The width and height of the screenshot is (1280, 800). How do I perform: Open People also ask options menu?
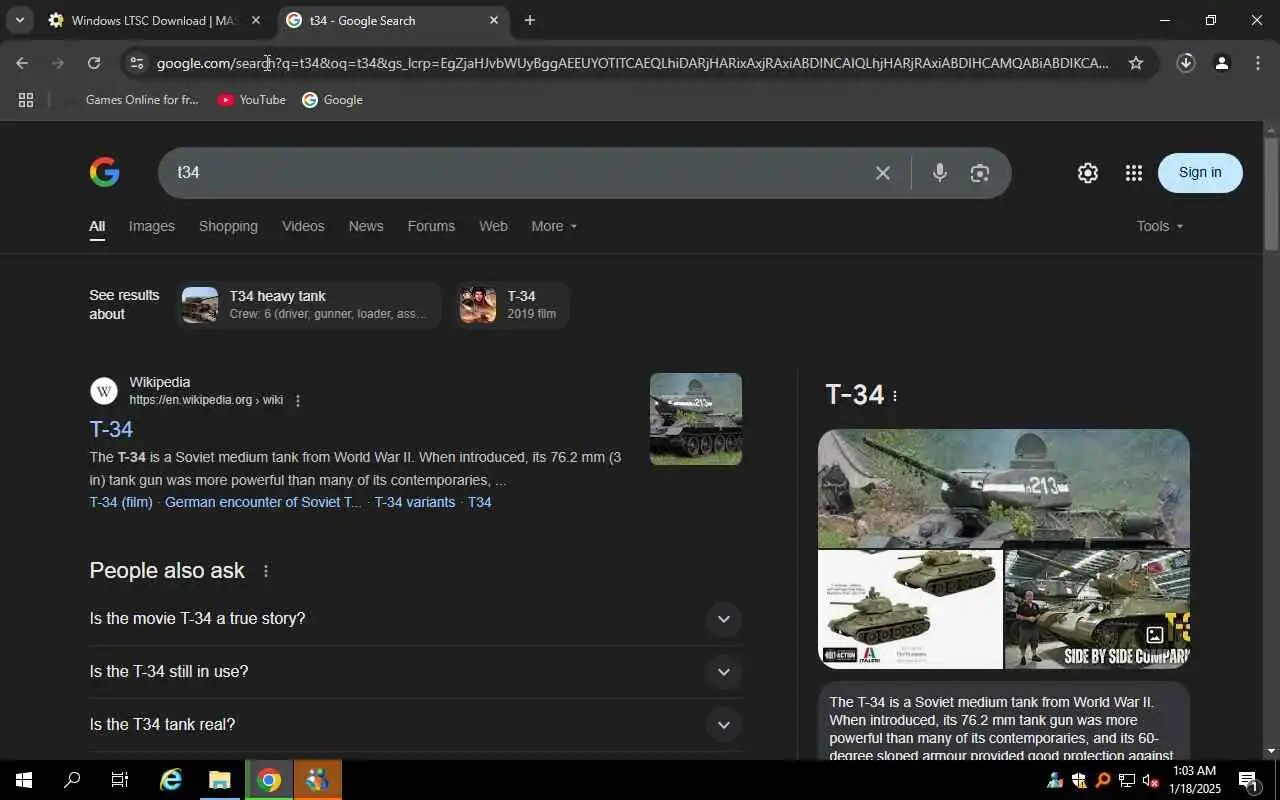pos(266,571)
